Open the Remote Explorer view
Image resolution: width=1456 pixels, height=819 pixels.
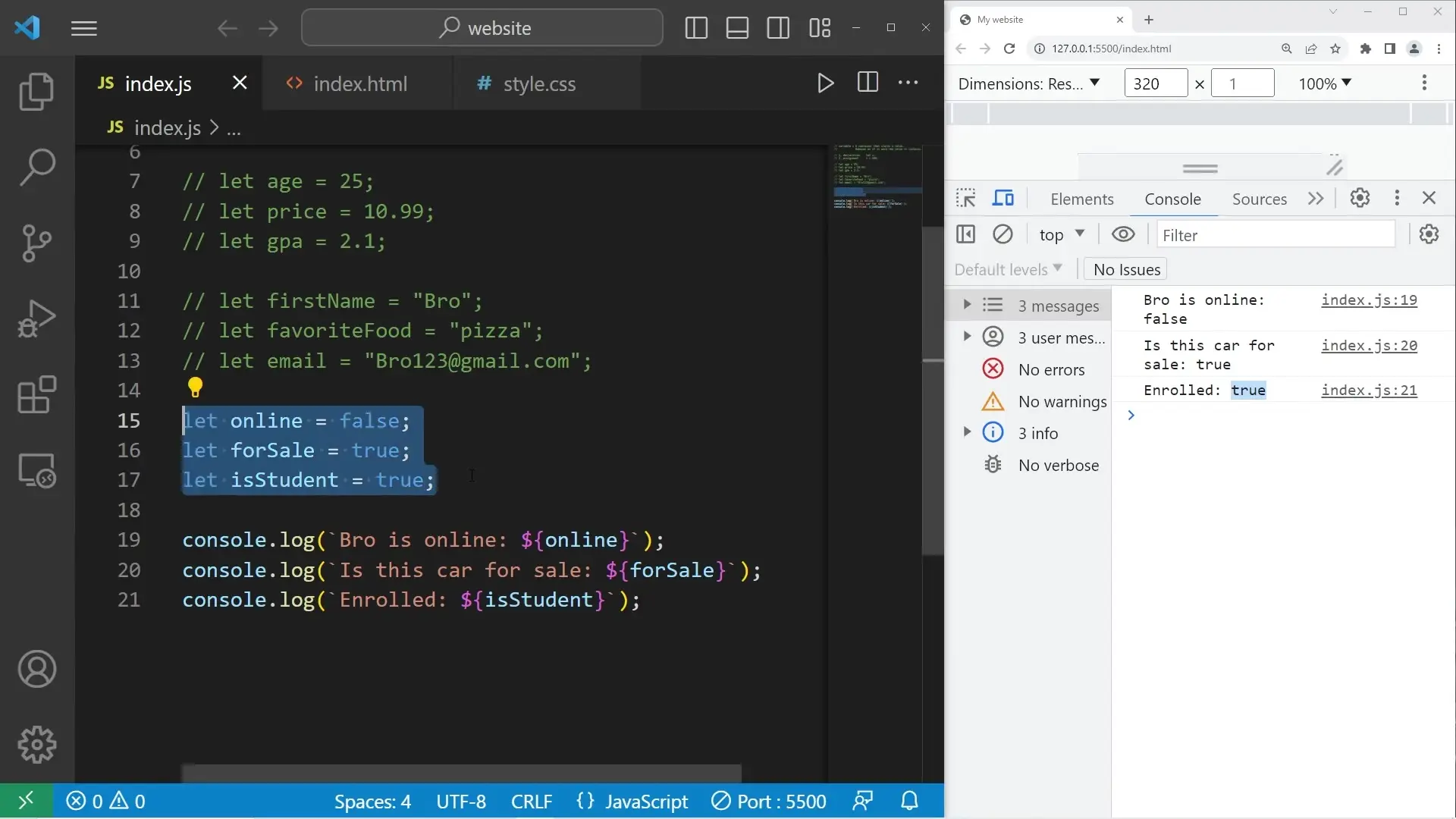36,470
